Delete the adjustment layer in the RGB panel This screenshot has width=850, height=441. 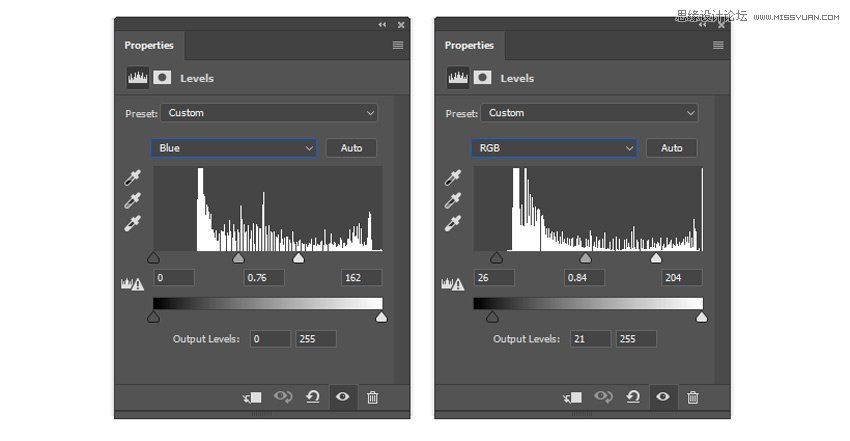tap(693, 397)
